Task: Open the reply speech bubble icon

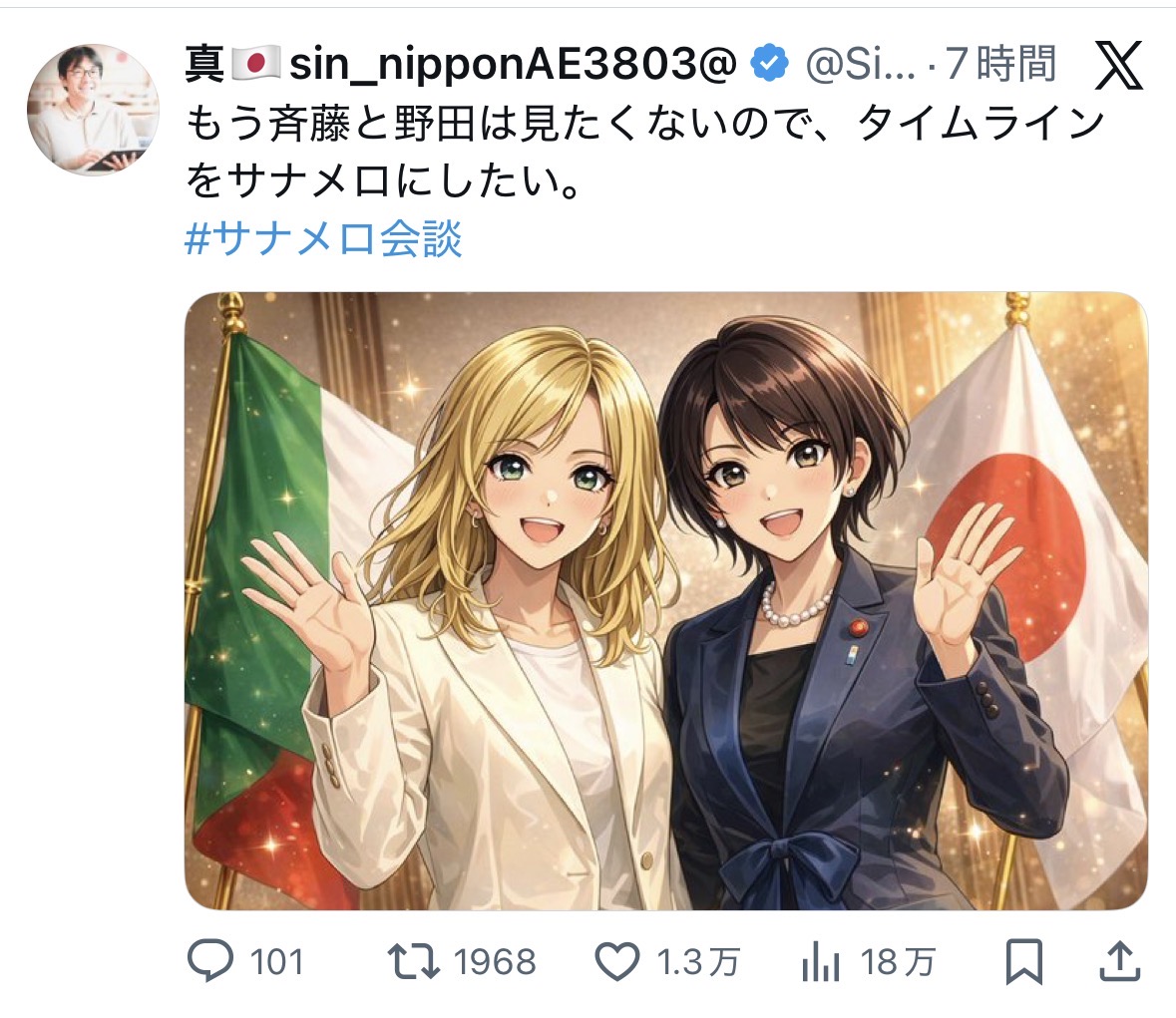Action: [210, 961]
